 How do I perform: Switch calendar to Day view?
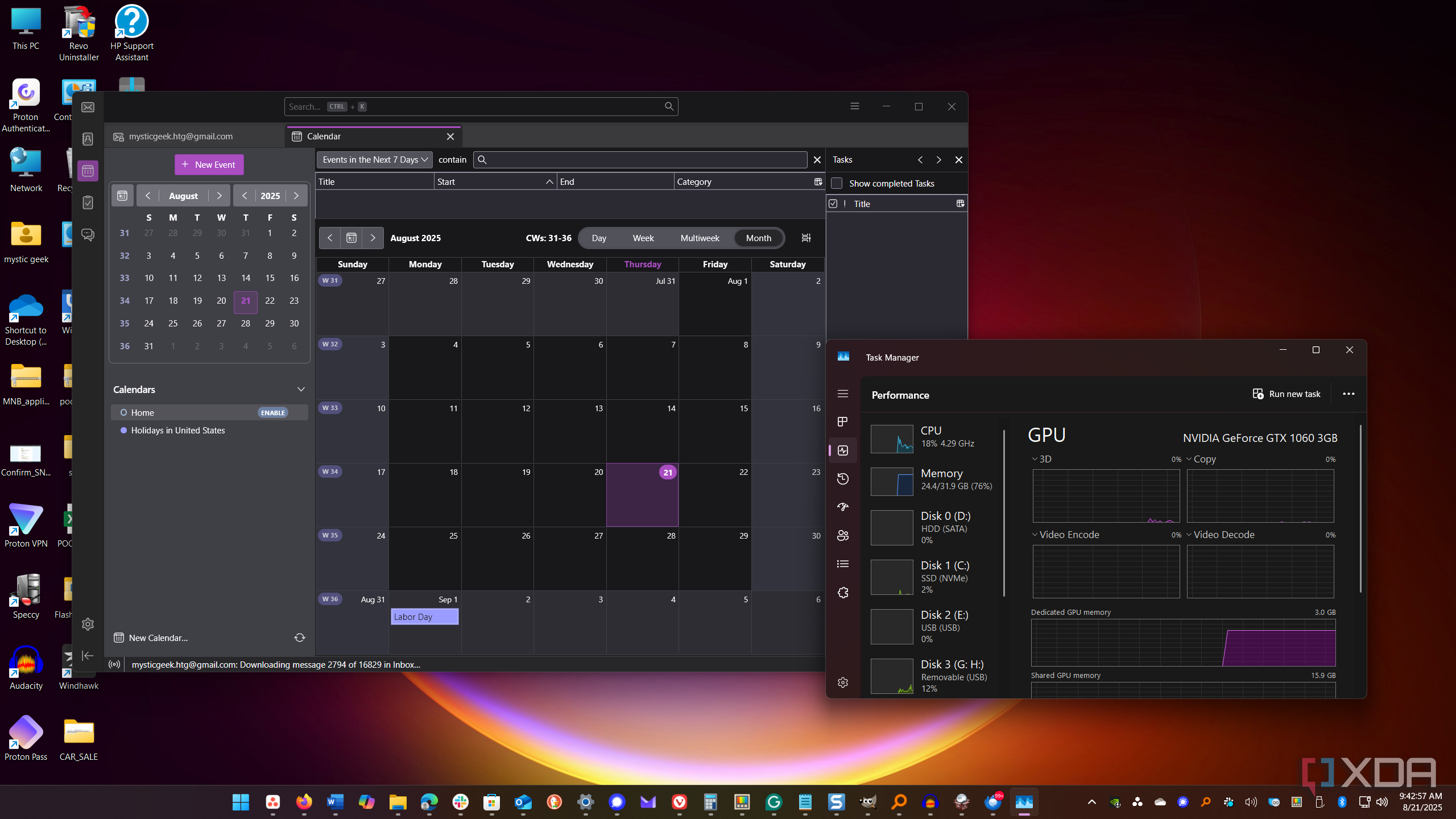pos(599,238)
